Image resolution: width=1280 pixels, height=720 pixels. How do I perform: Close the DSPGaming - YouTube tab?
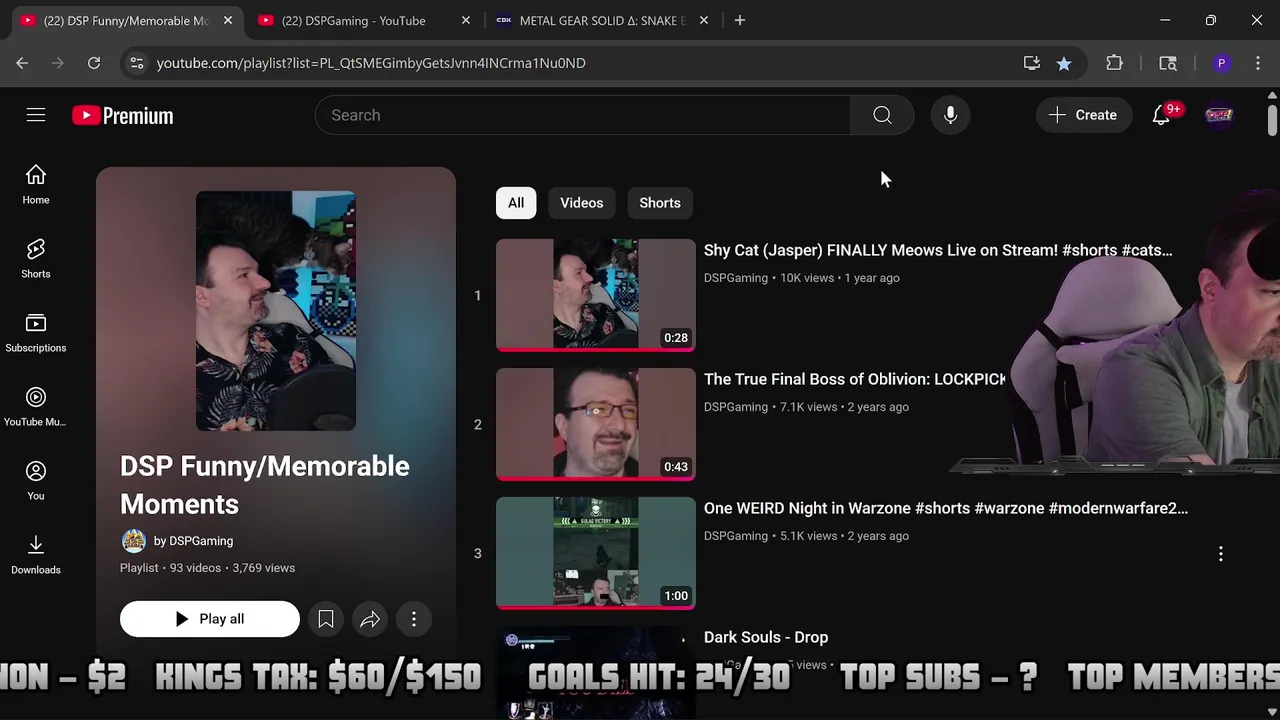pyautogui.click(x=465, y=20)
